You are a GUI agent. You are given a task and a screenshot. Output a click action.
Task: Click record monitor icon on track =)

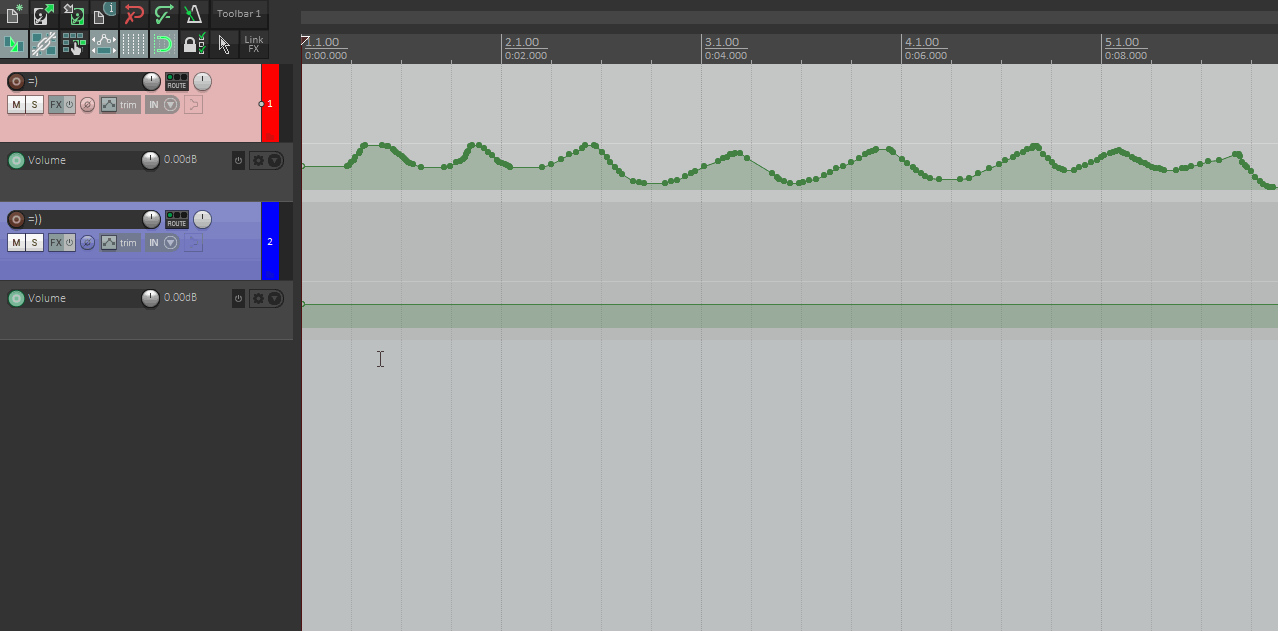tap(193, 105)
